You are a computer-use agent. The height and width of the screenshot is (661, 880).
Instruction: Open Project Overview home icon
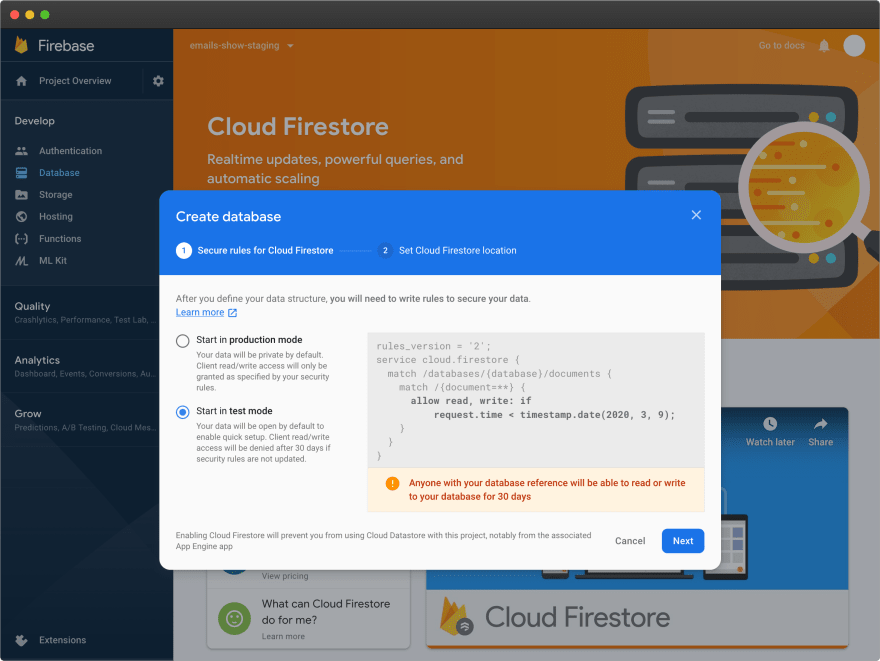tap(21, 81)
